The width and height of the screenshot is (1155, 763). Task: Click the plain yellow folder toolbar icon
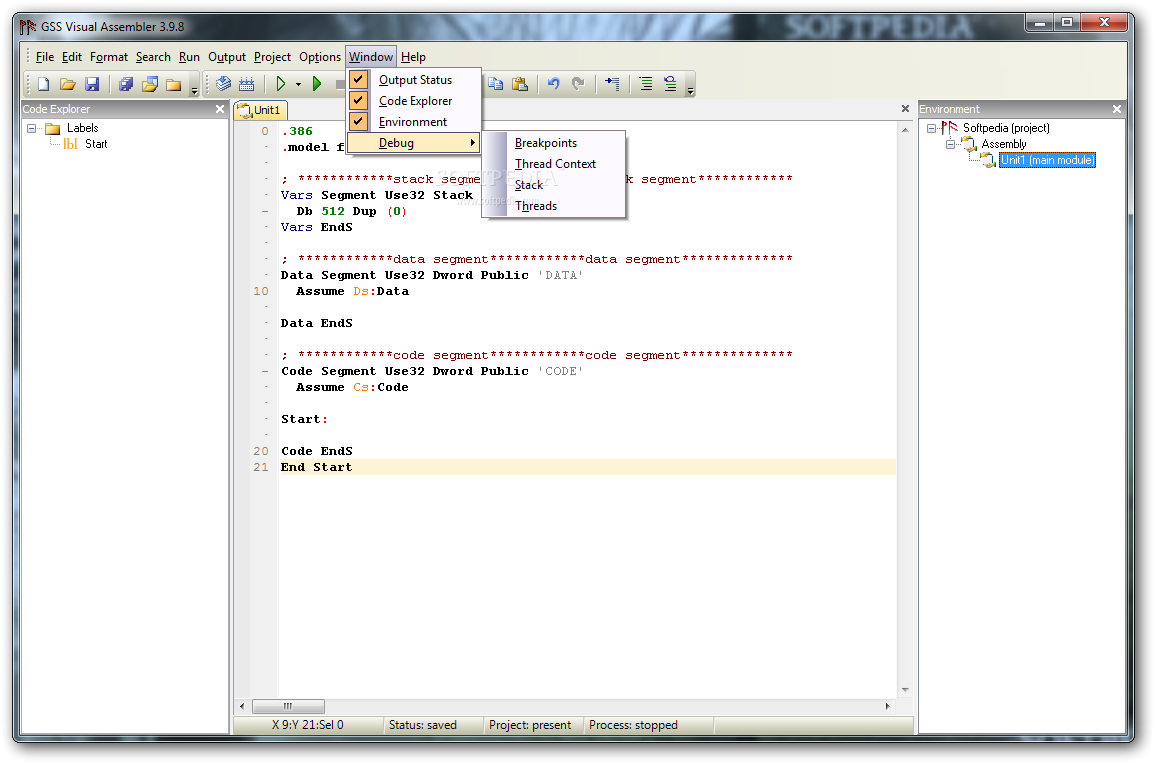tap(174, 84)
